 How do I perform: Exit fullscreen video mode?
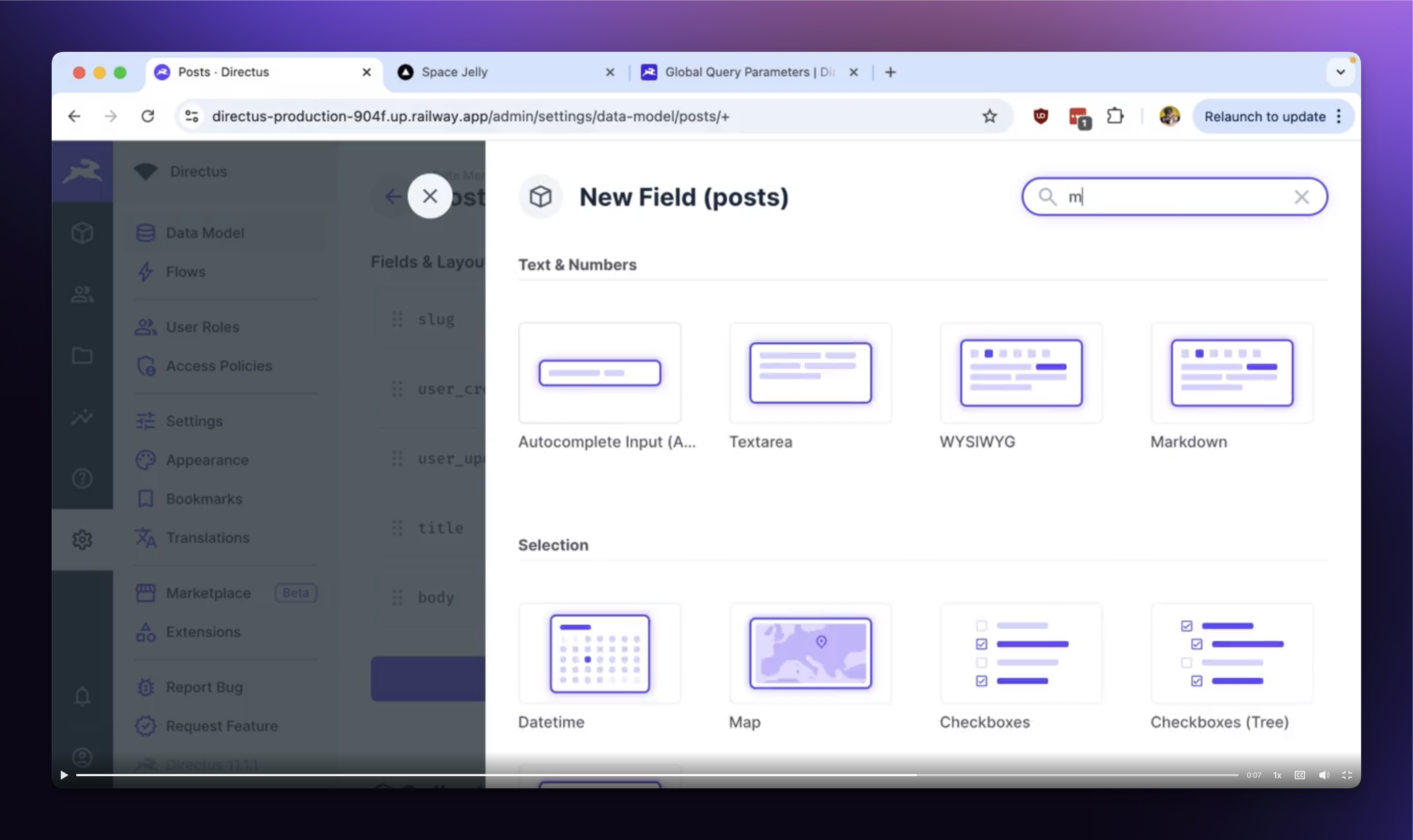pos(1346,775)
